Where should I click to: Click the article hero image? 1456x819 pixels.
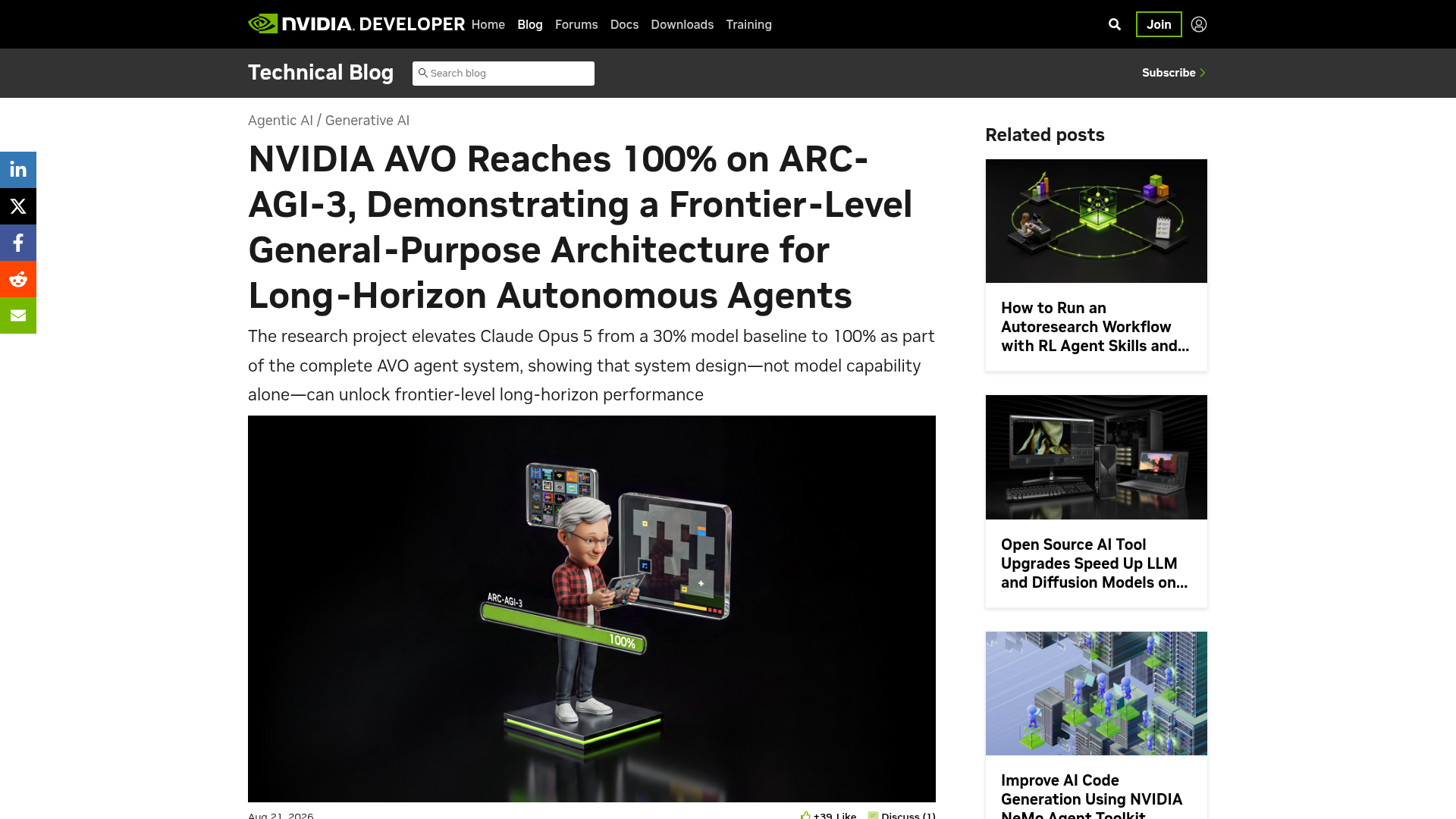[591, 609]
